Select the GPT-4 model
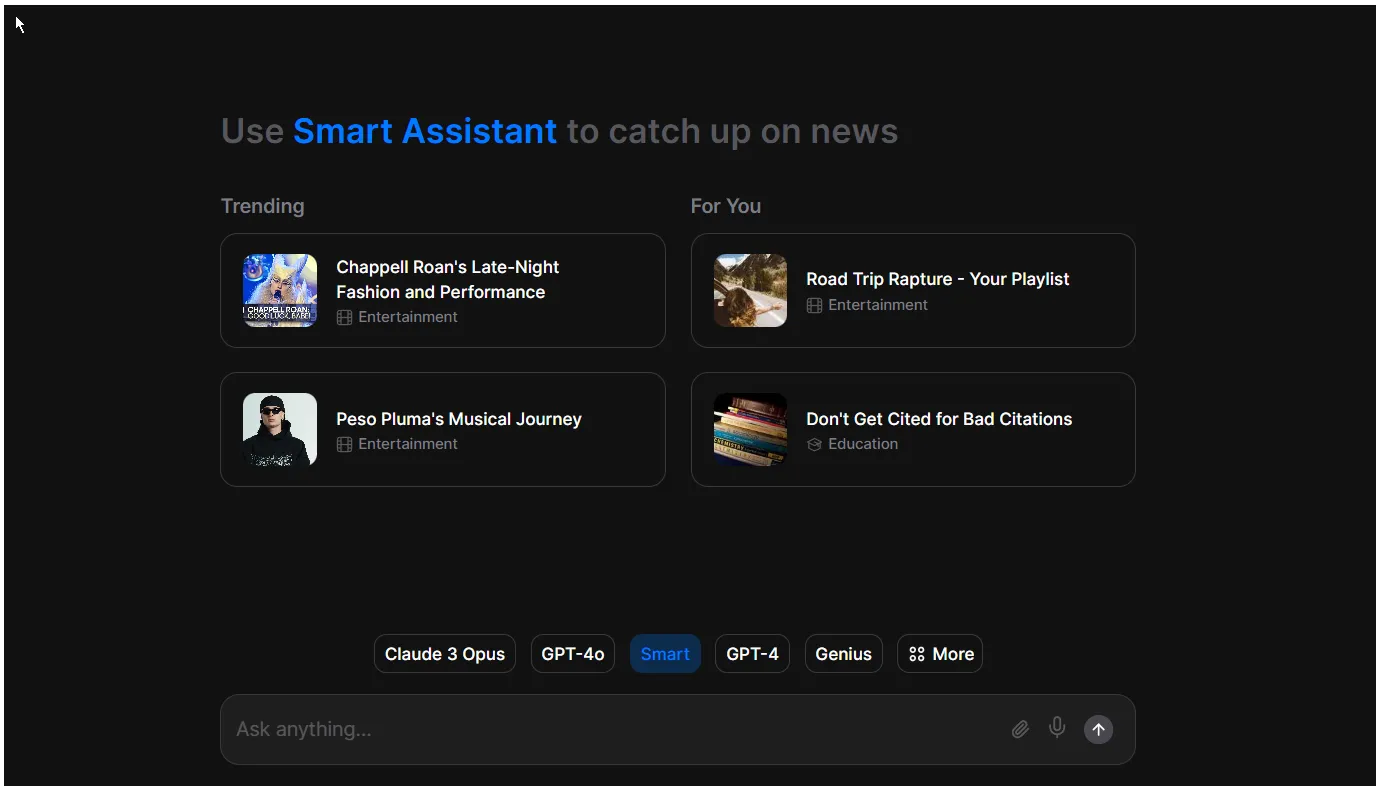 pos(752,654)
